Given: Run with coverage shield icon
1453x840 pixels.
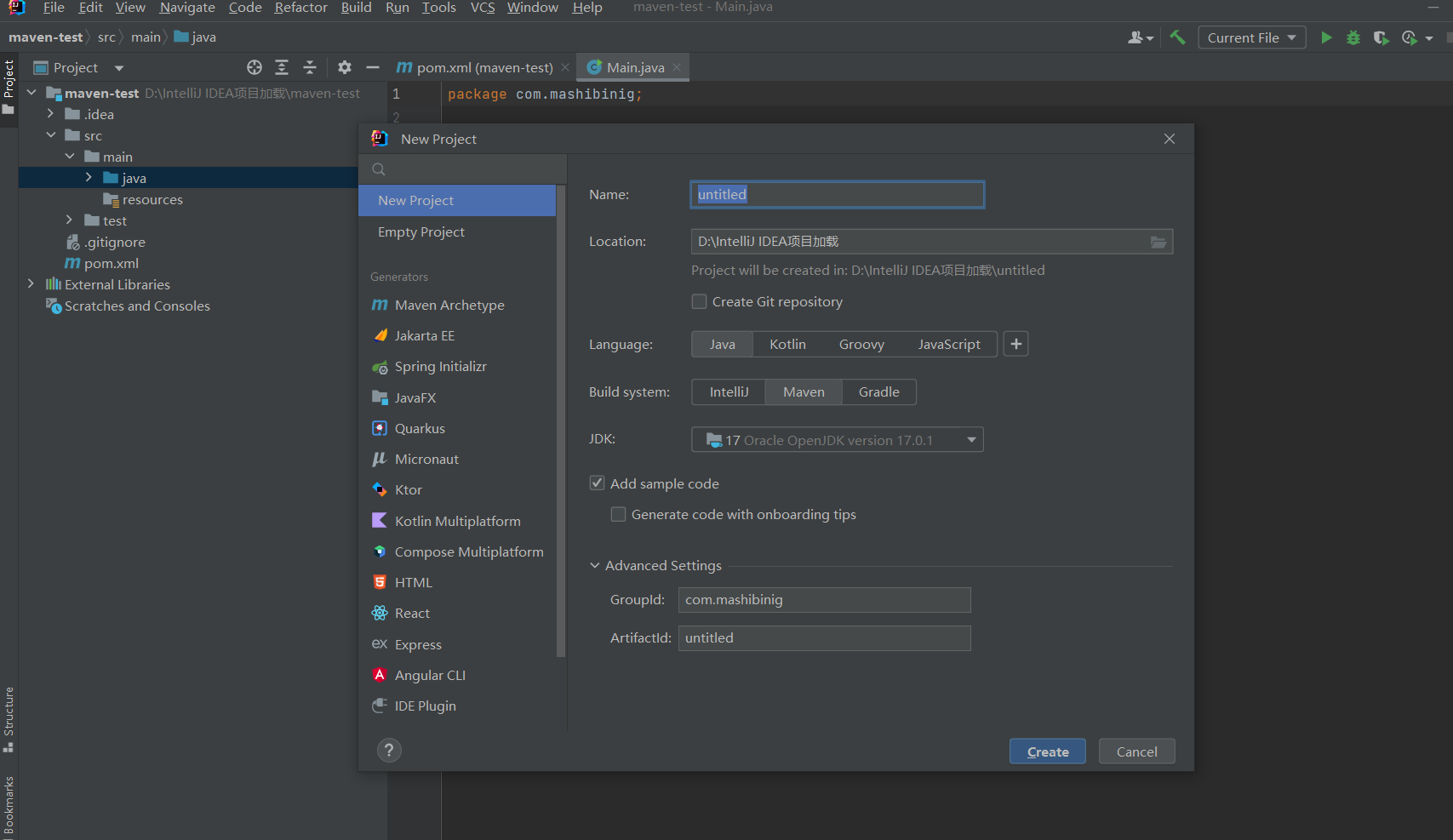Looking at the screenshot, I should pos(1381,37).
